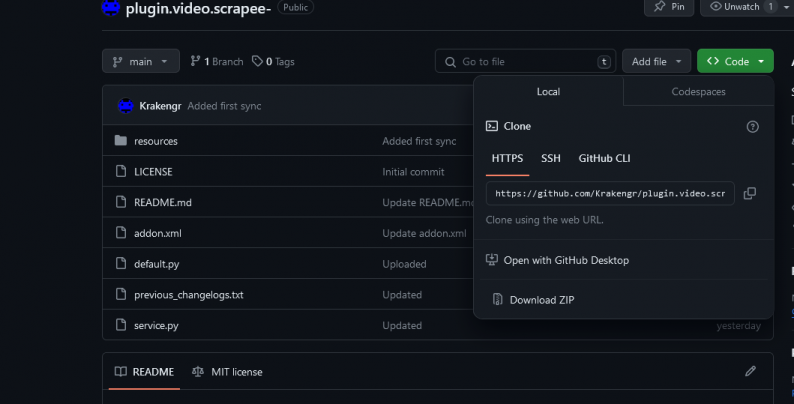Image resolution: width=794 pixels, height=404 pixels.
Task: Open the main branch selector dropdown
Action: pyautogui.click(x=141, y=61)
